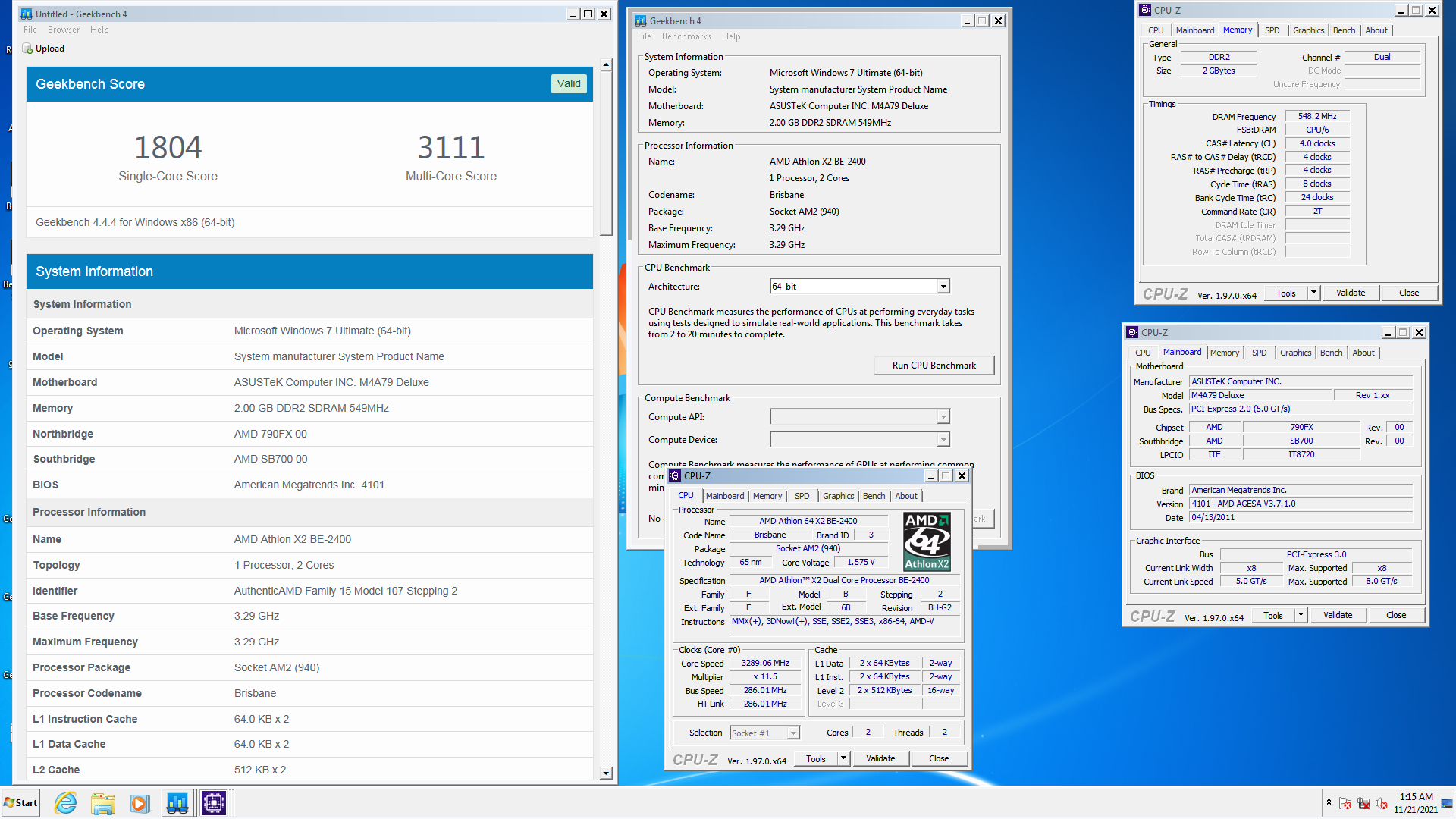
Task: Open File menu in Geekbench 4 benchmark window
Action: pos(645,36)
